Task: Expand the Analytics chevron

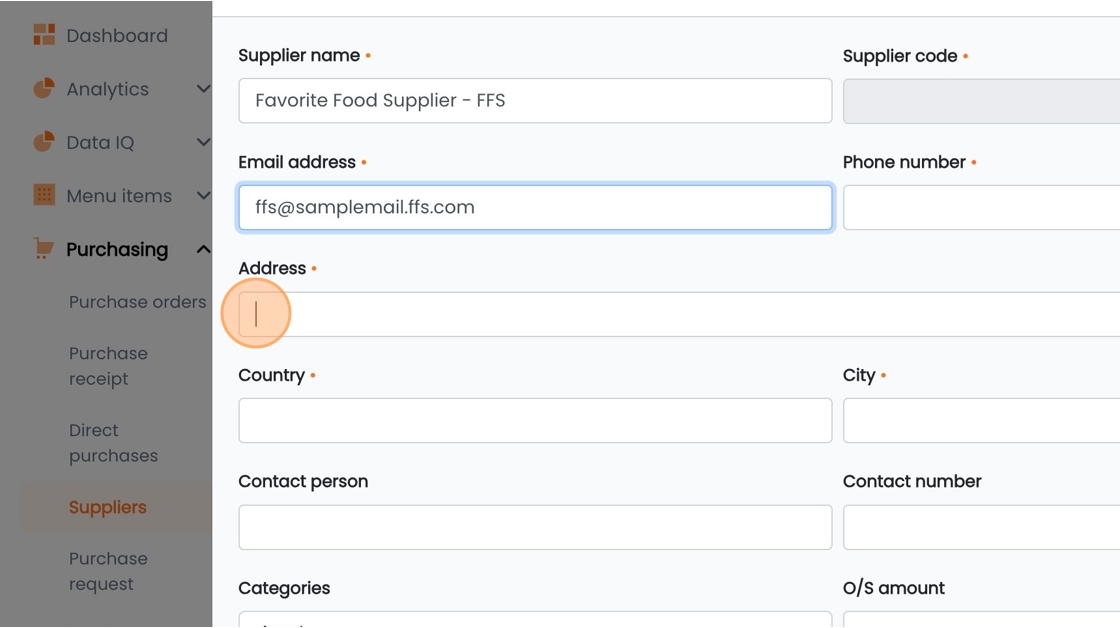Action: pos(203,89)
